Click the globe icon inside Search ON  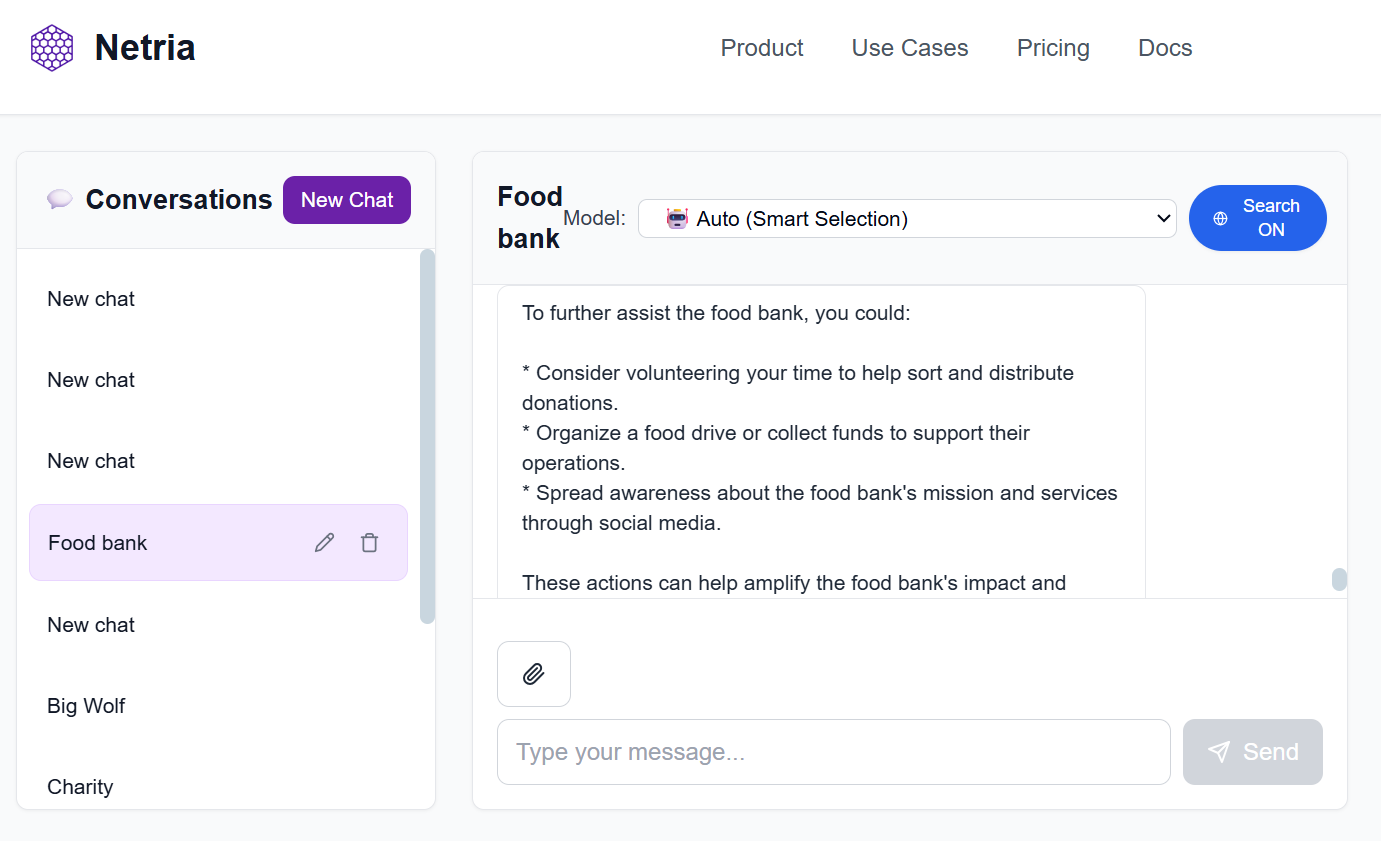[x=1221, y=217]
